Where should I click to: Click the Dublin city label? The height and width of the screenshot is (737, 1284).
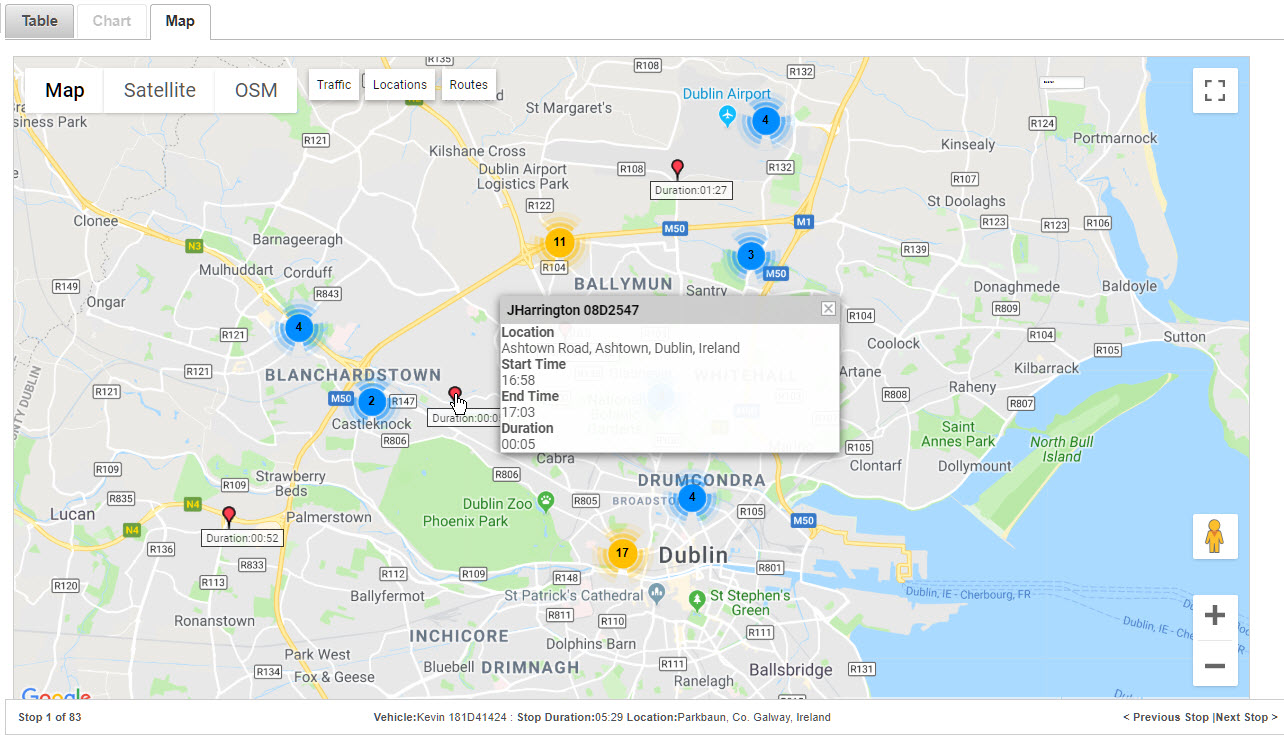(693, 555)
